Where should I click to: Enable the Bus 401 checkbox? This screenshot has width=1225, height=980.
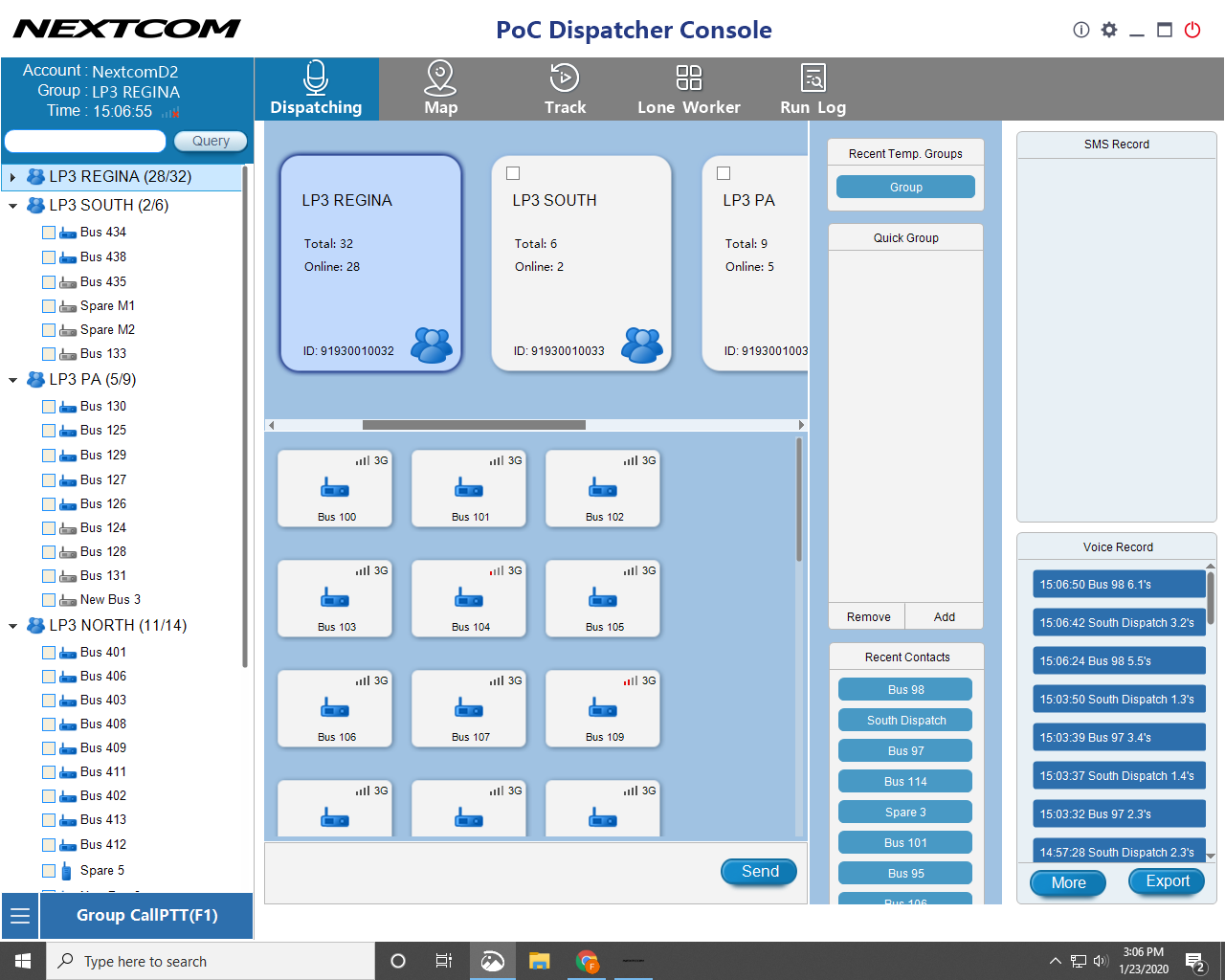(49, 653)
